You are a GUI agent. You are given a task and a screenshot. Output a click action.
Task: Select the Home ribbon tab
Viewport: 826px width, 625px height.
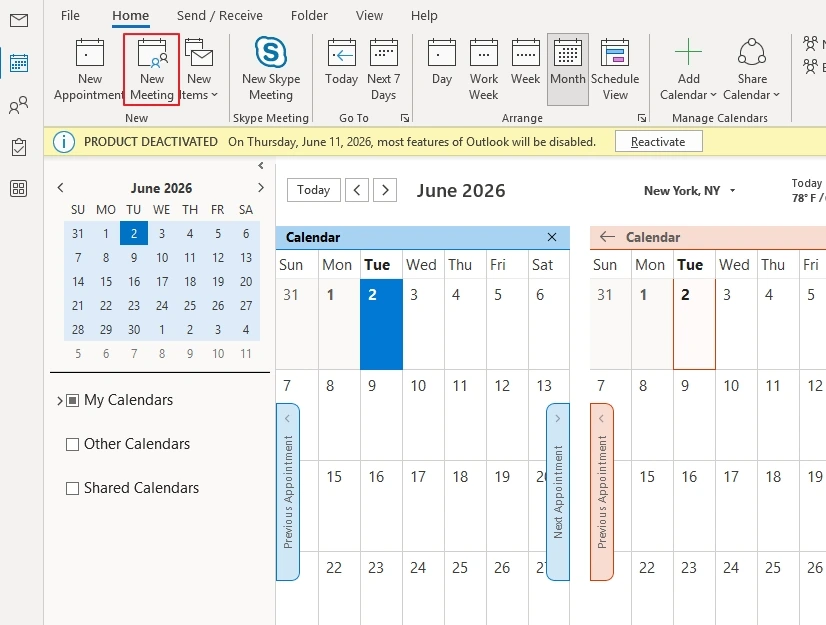(x=131, y=16)
